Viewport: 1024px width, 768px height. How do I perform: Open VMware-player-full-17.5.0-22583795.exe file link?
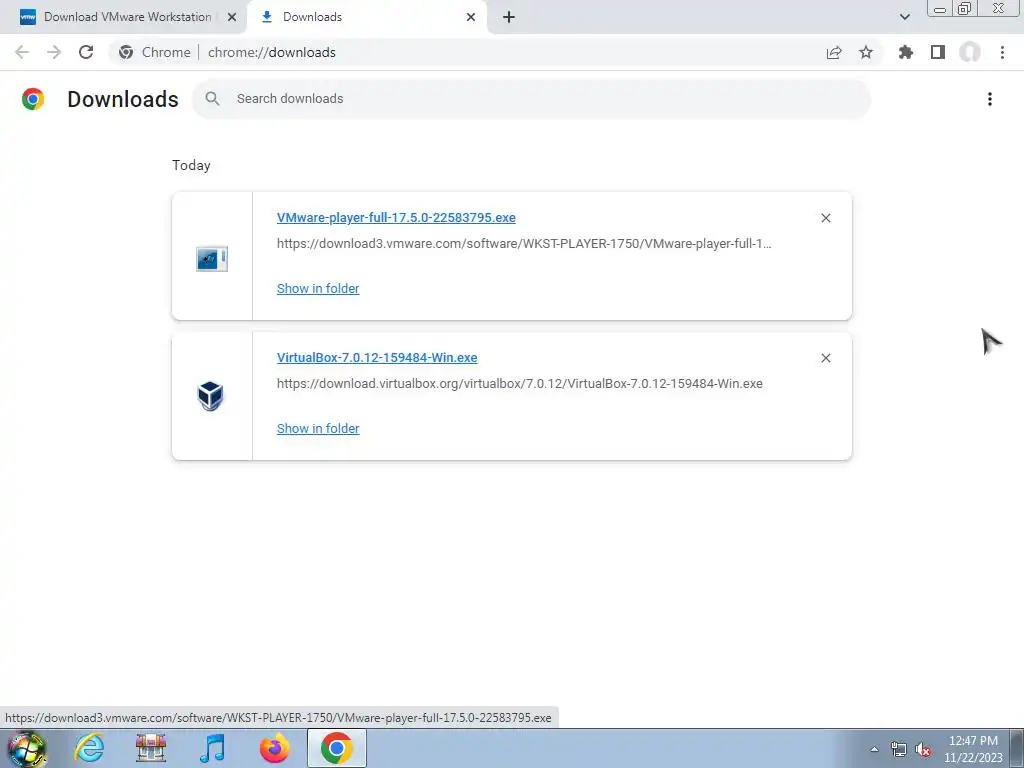click(x=396, y=217)
